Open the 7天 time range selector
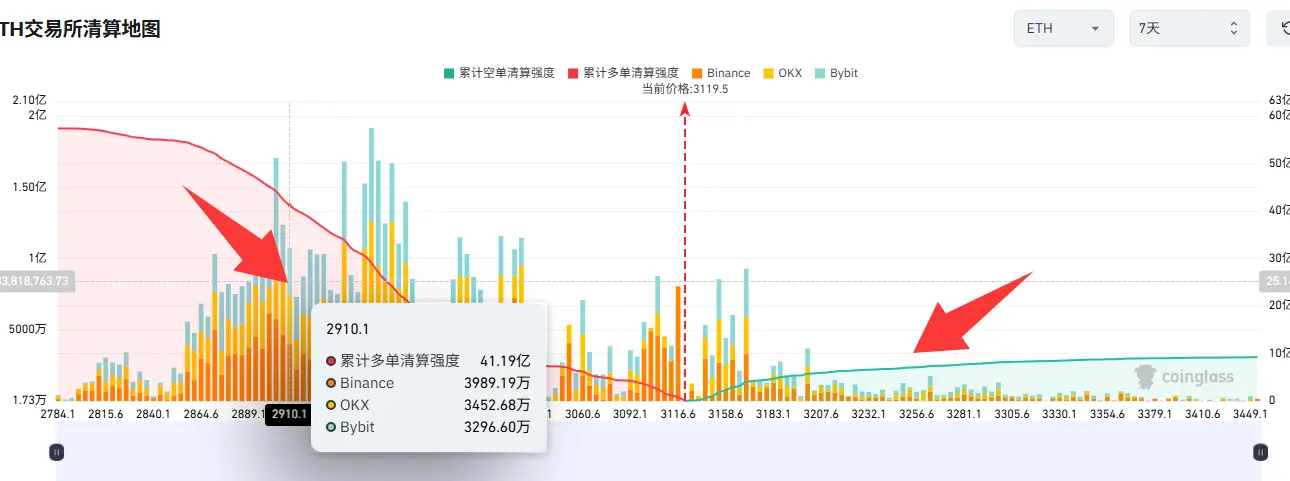Screen dimensions: 1290x481 tap(1189, 28)
